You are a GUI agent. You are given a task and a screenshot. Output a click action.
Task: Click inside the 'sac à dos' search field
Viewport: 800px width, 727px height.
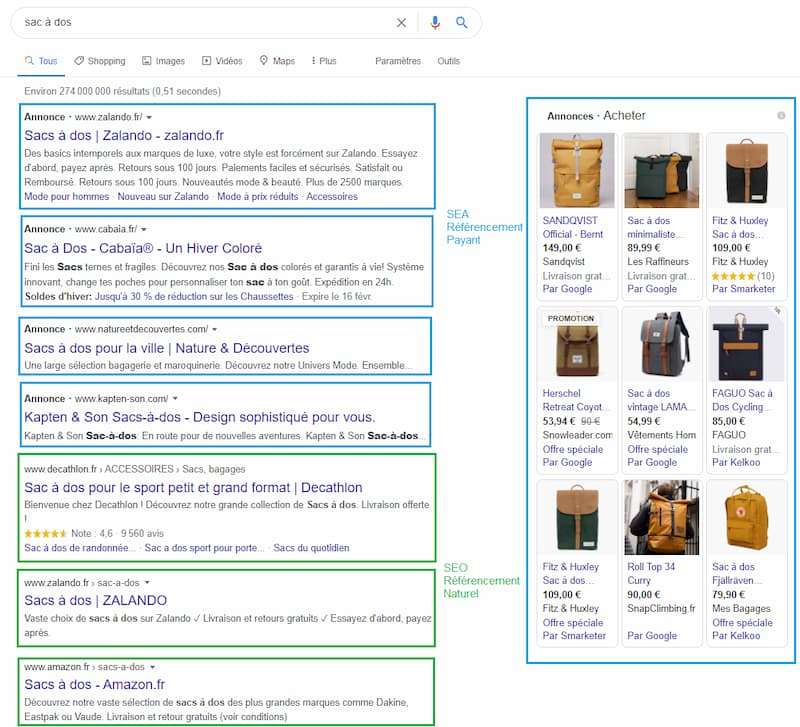[204, 22]
